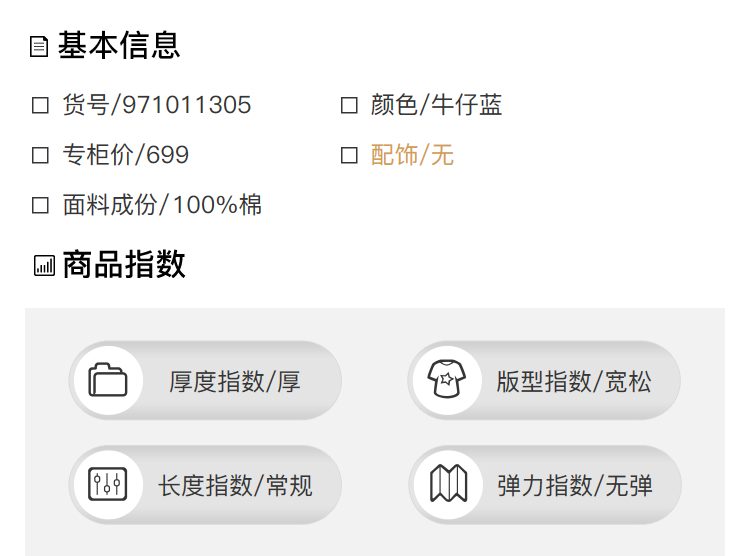Select the 基本信息 section heading
The height and width of the screenshot is (556, 750).
click(x=119, y=46)
